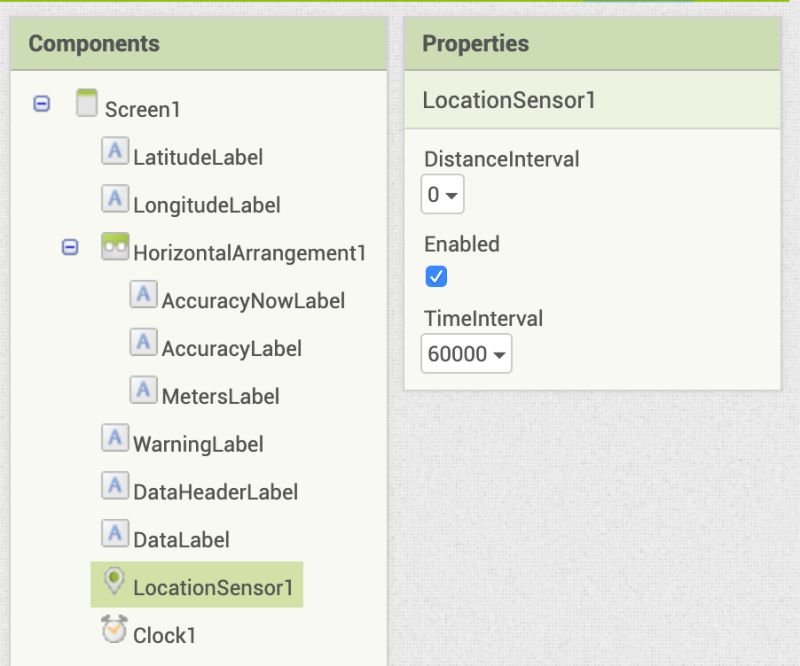
Task: Collapse the HorizontalArrangement1 tree node
Action: 70,247
